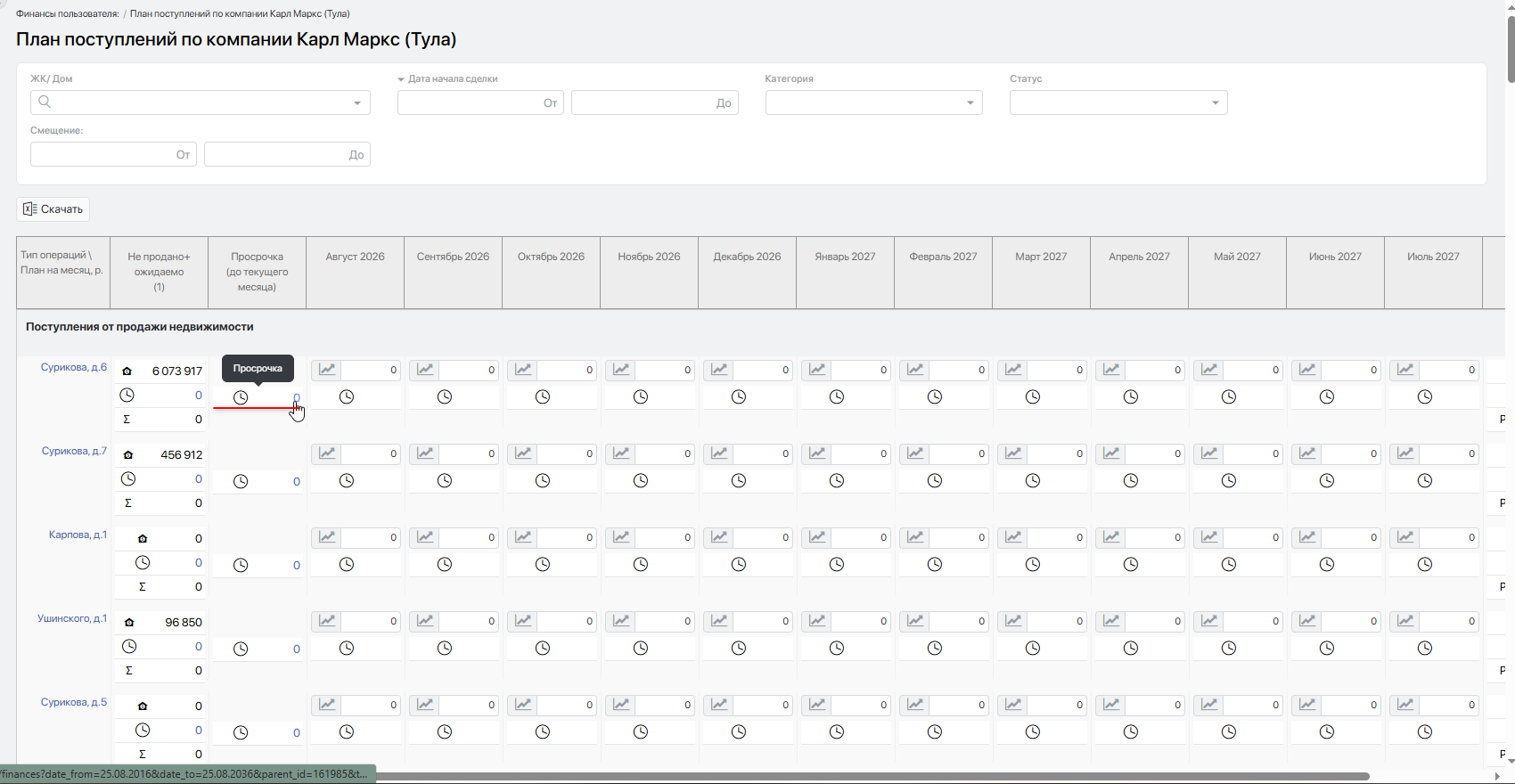Click Поступления от продажи недвижимости section heading
Viewport: 1515px width, 784px height.
point(140,327)
